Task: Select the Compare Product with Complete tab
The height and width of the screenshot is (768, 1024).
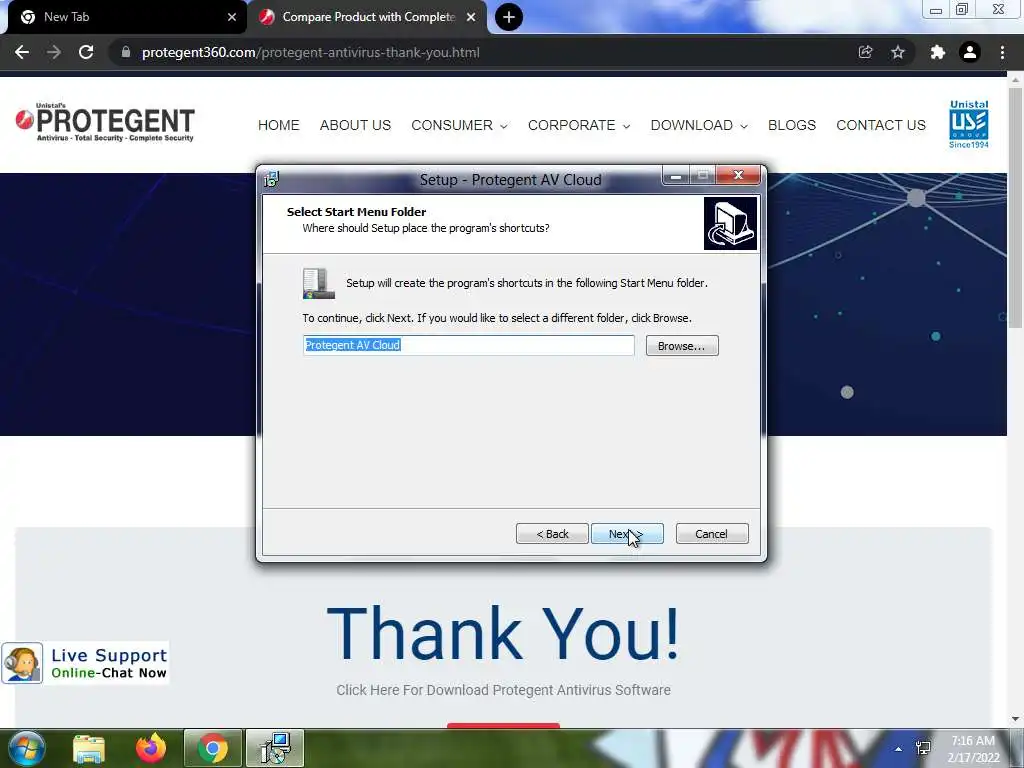Action: (368, 17)
